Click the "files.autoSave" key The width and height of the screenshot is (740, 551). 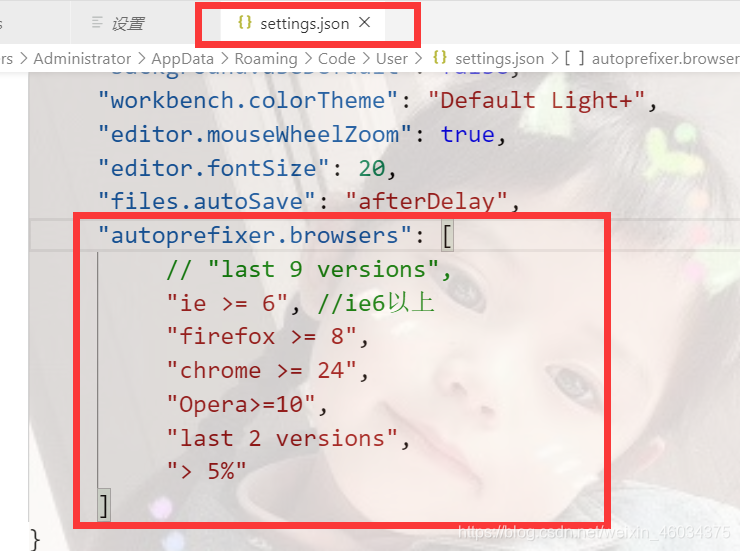(x=206, y=201)
